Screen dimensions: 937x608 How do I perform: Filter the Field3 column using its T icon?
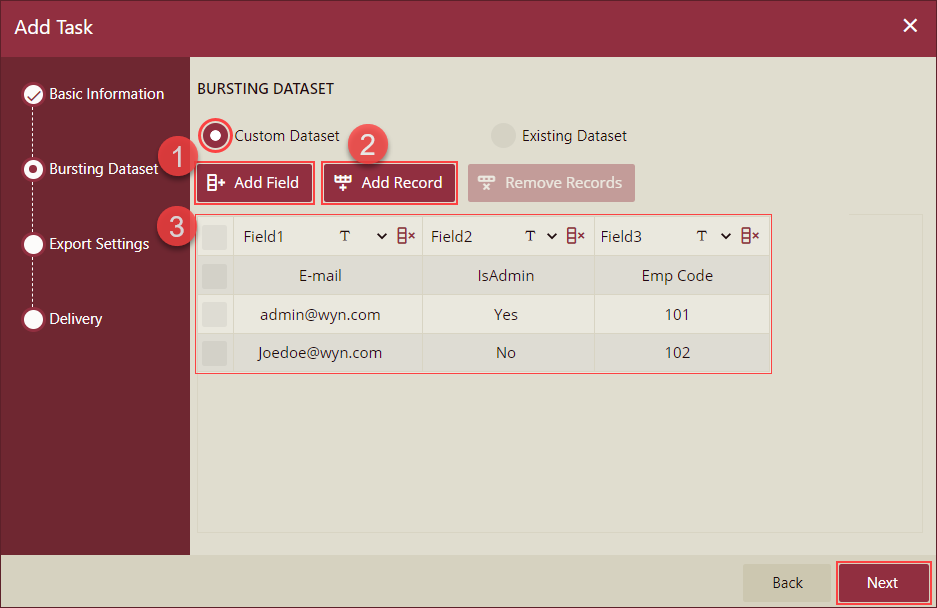click(x=701, y=235)
